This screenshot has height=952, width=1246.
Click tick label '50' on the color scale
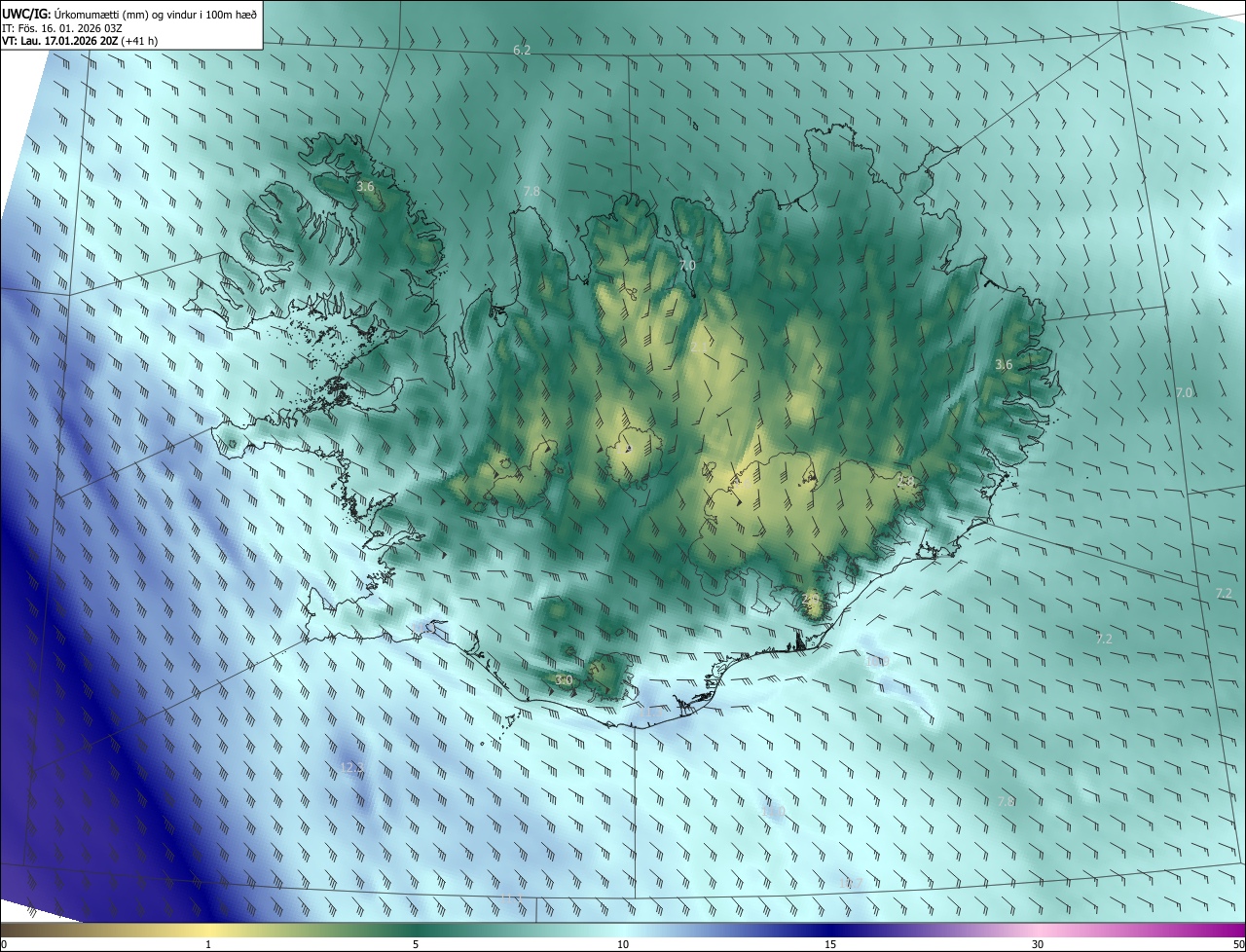1238,945
